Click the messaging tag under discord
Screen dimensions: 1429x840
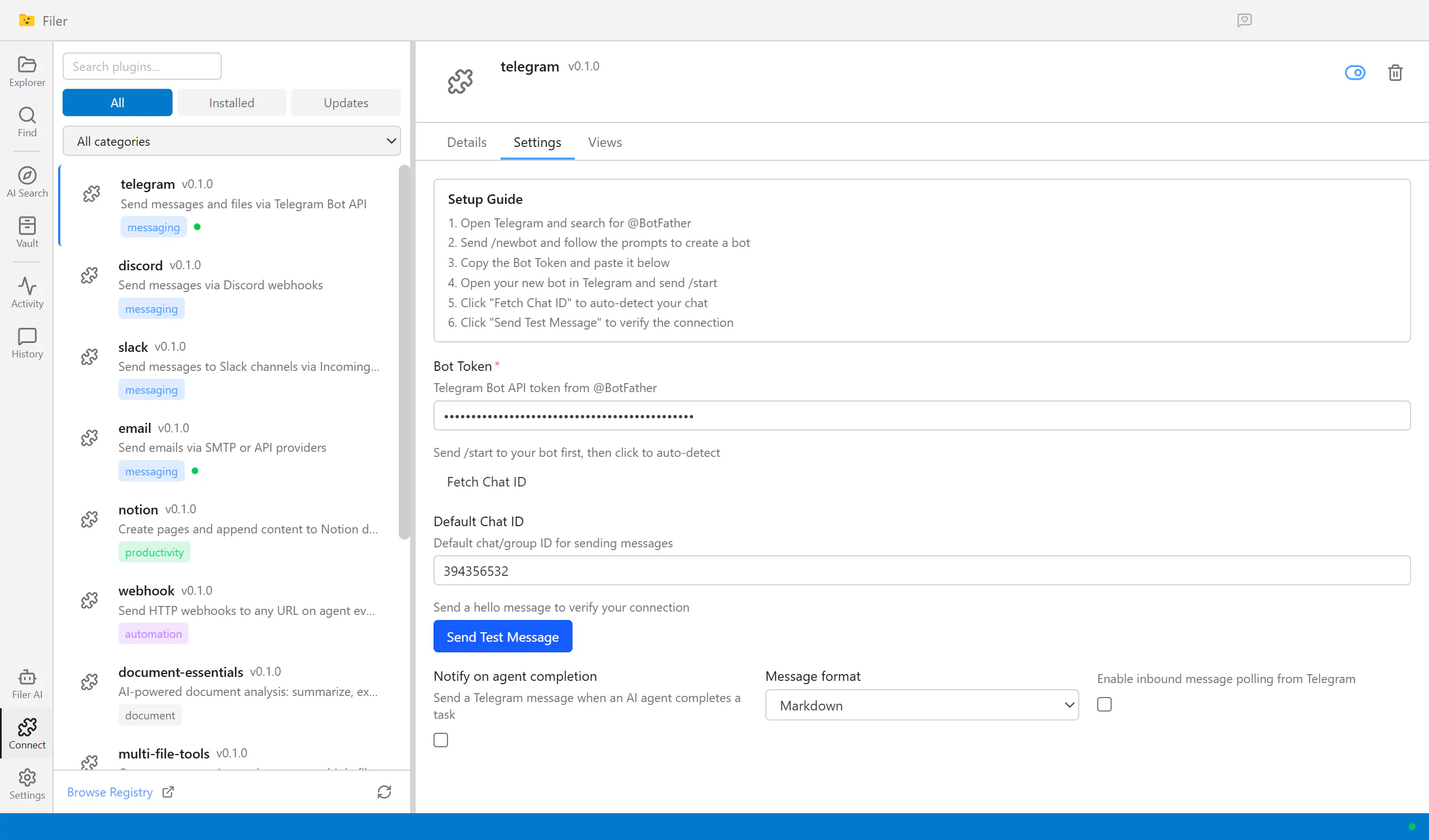click(151, 309)
